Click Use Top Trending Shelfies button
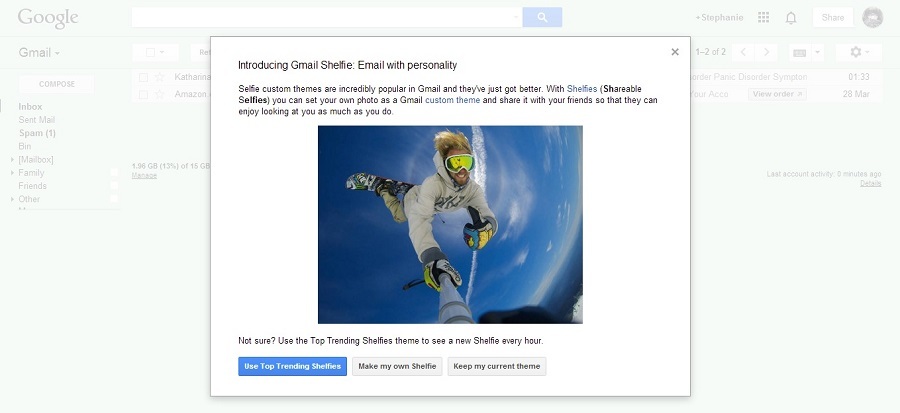This screenshot has height=413, width=900. tap(292, 366)
